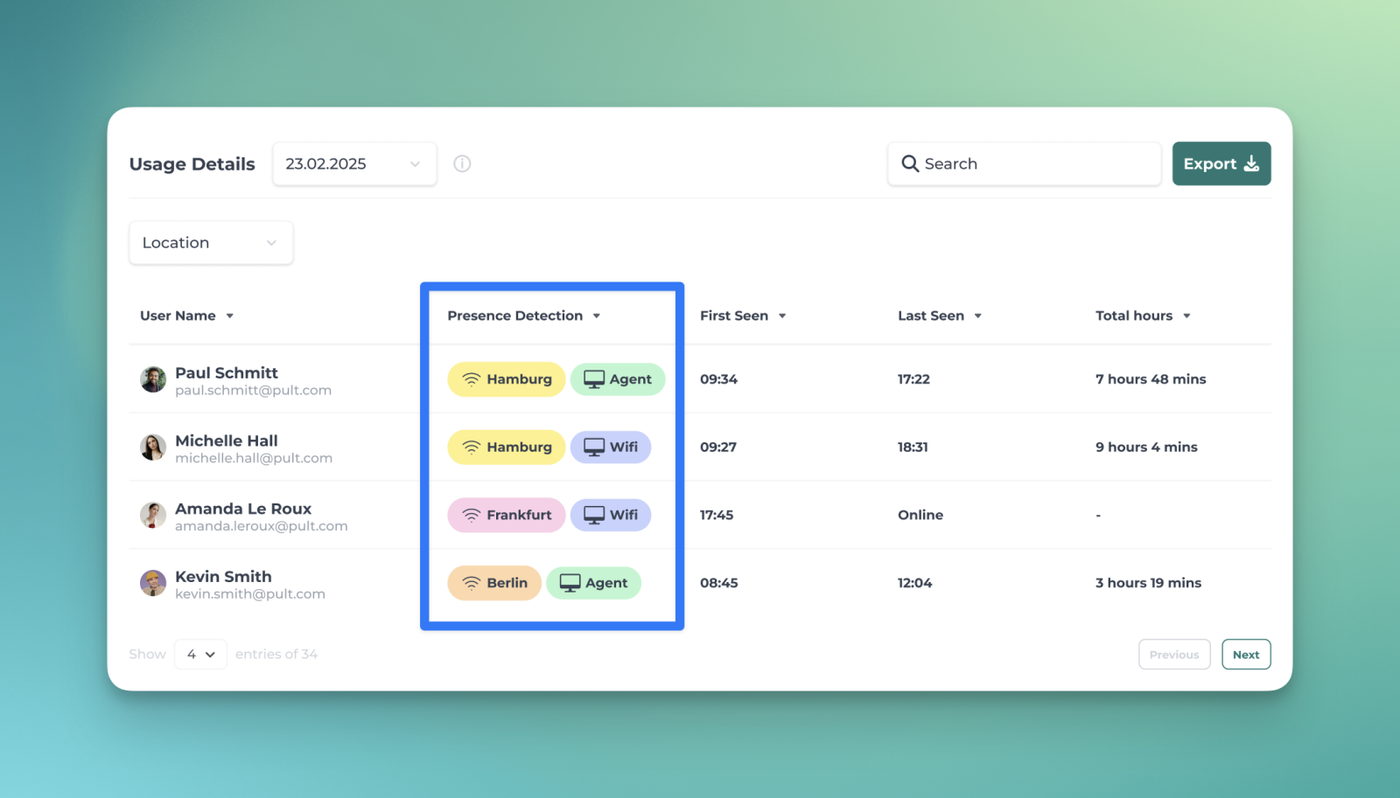
Task: Click Michelle Hall's avatar picture
Action: 153,448
